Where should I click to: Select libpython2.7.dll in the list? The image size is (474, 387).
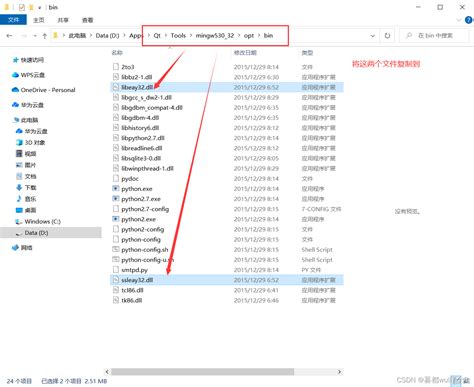tap(227, 138)
